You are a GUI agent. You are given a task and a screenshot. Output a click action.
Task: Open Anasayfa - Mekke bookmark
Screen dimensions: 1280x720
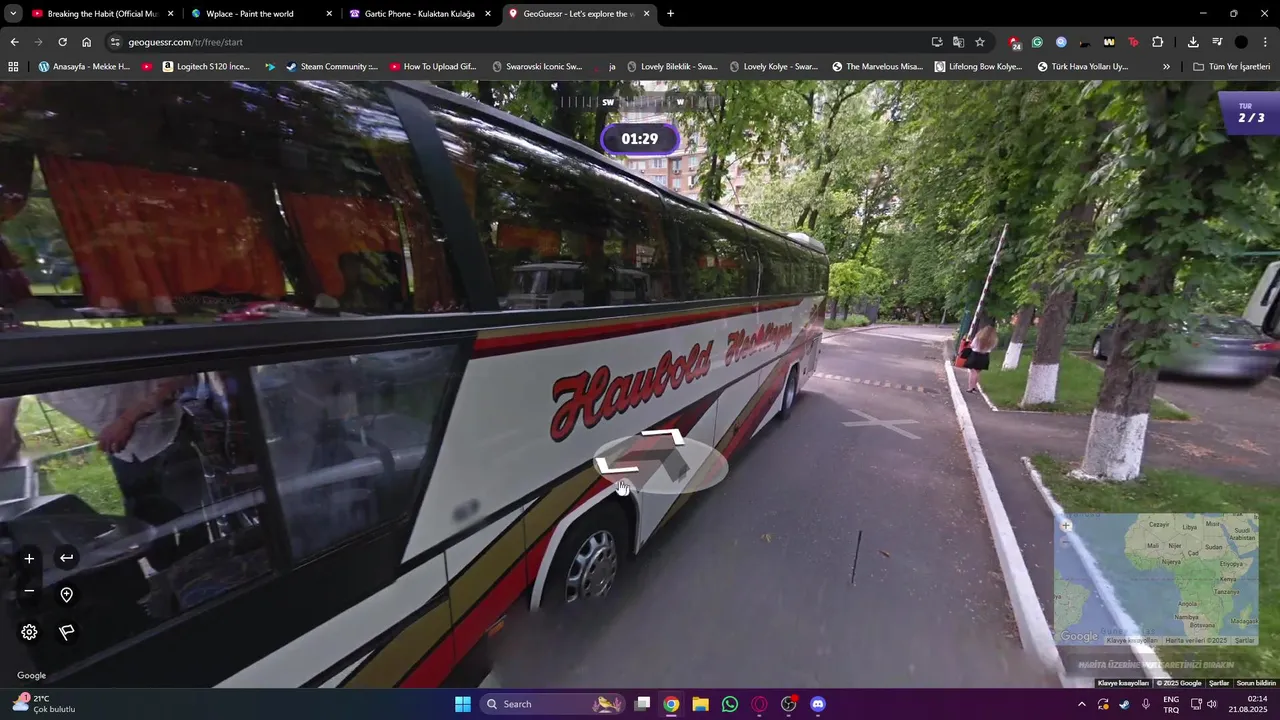(84, 67)
